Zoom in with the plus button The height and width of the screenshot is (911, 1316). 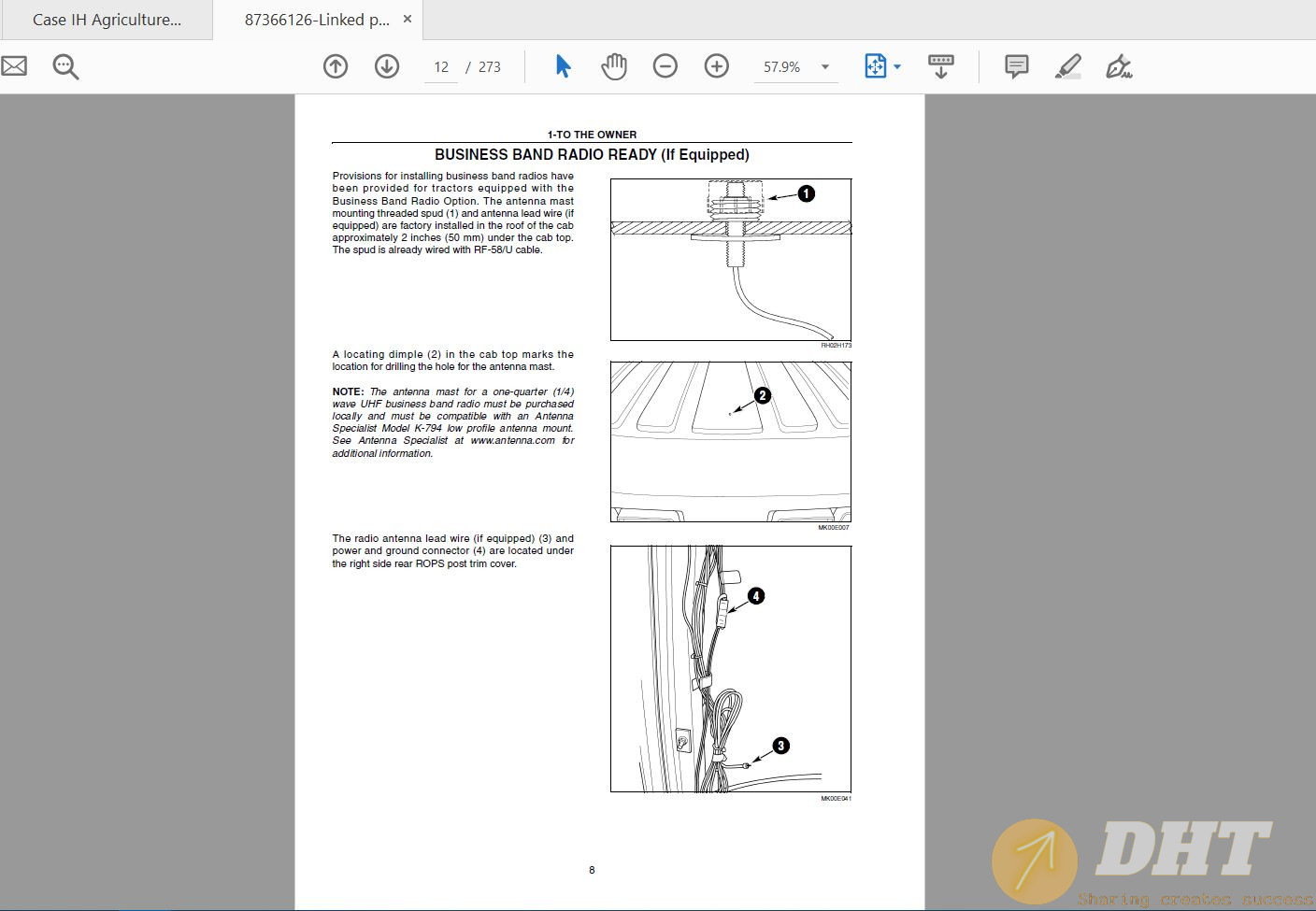[717, 66]
